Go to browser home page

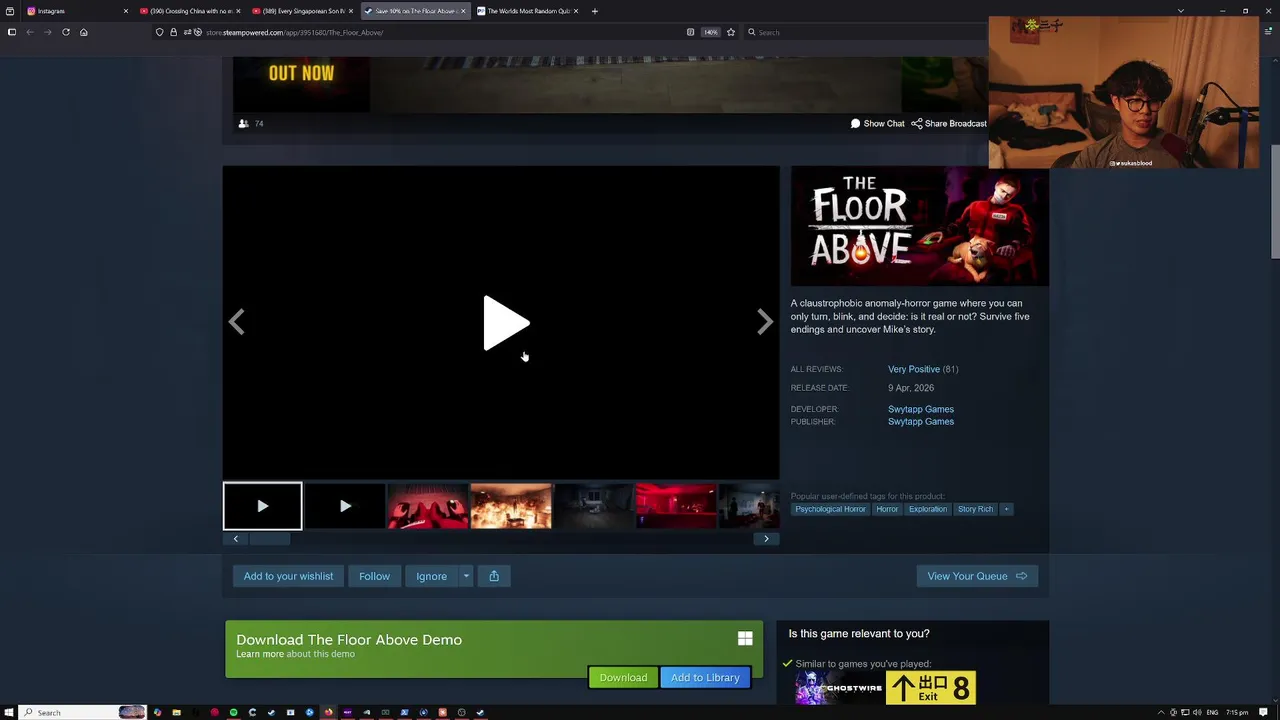coord(83,32)
